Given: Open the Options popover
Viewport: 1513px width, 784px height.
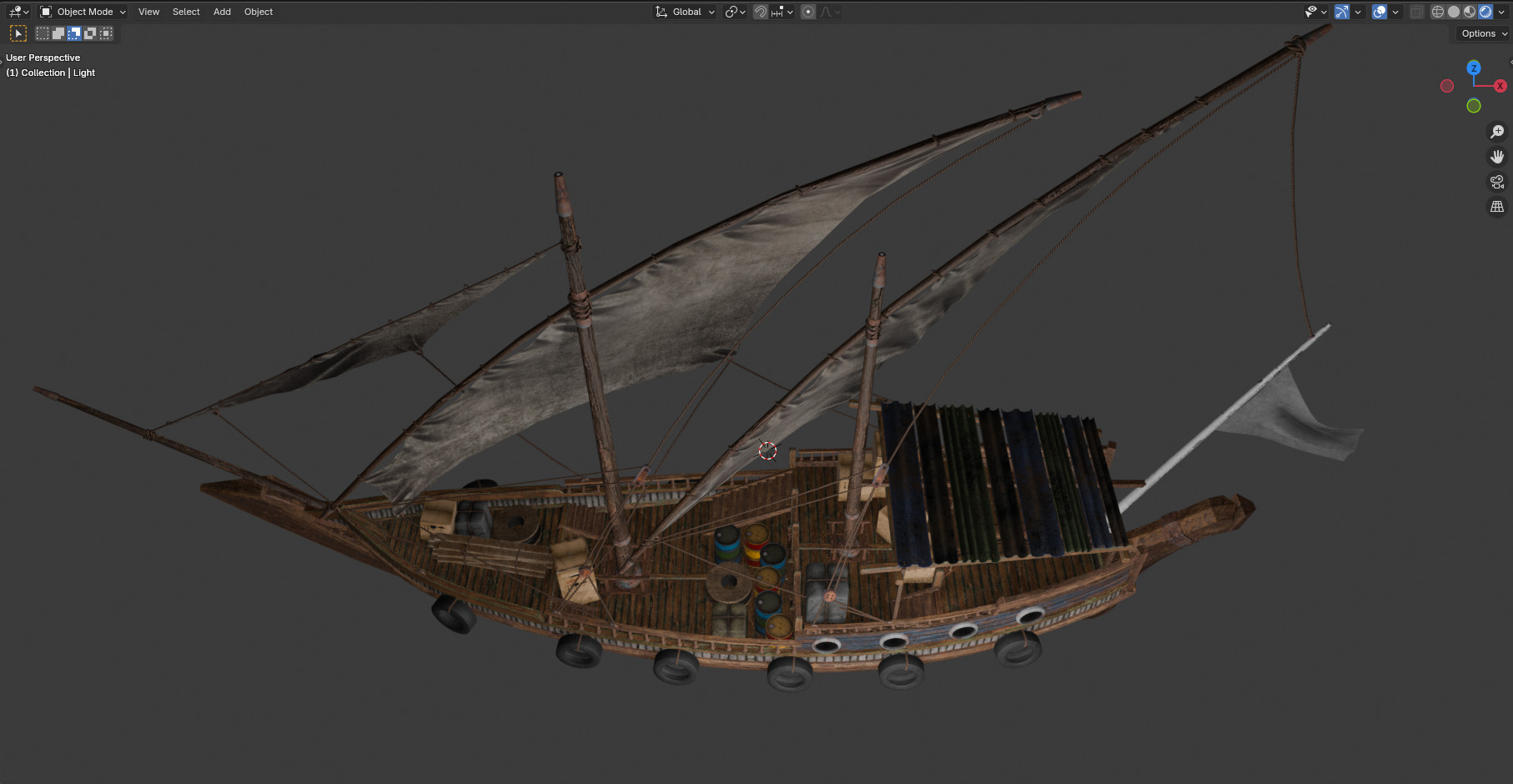Looking at the screenshot, I should (x=1484, y=33).
